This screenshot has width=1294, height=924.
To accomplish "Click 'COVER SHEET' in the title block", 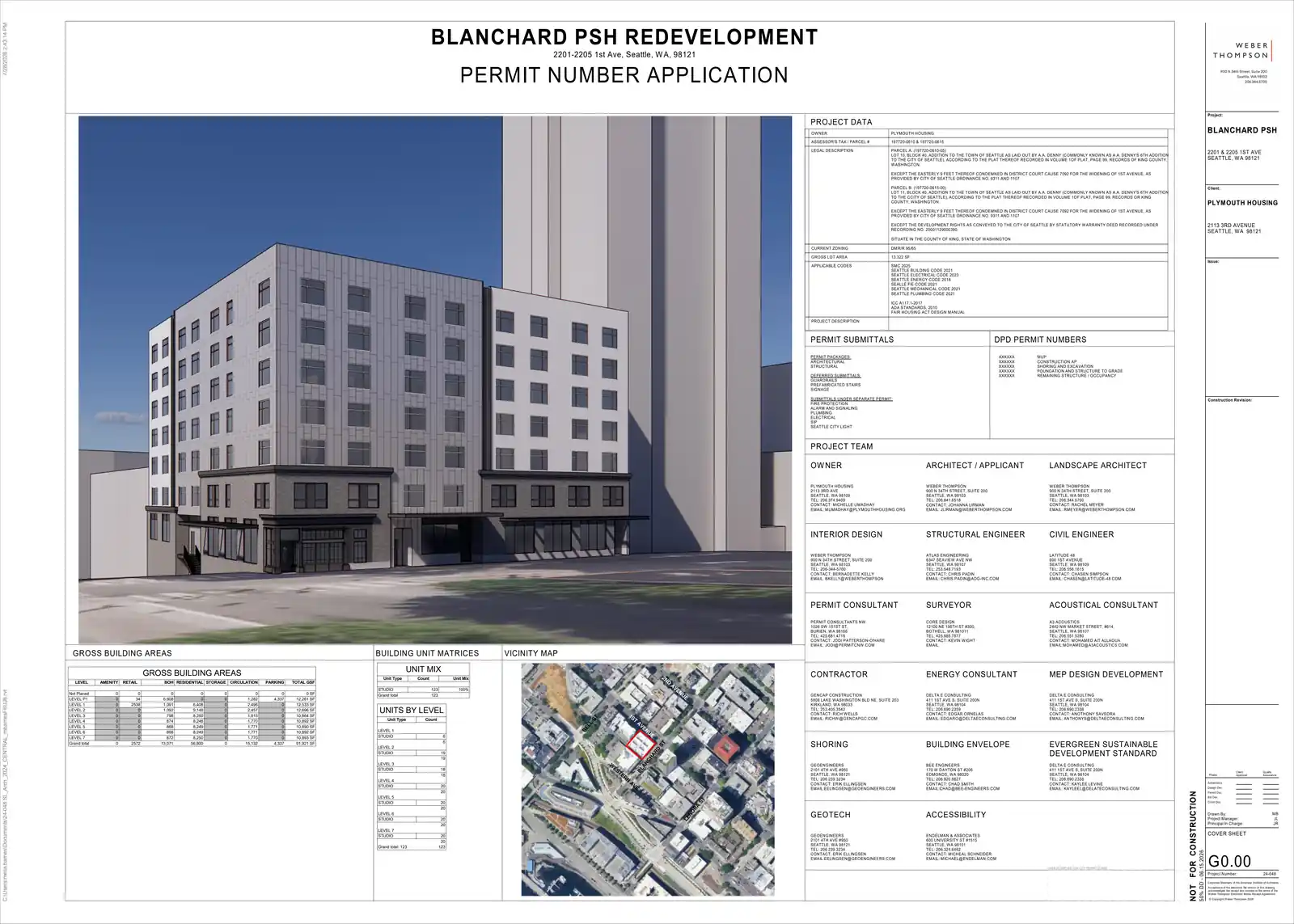I will point(1227,833).
